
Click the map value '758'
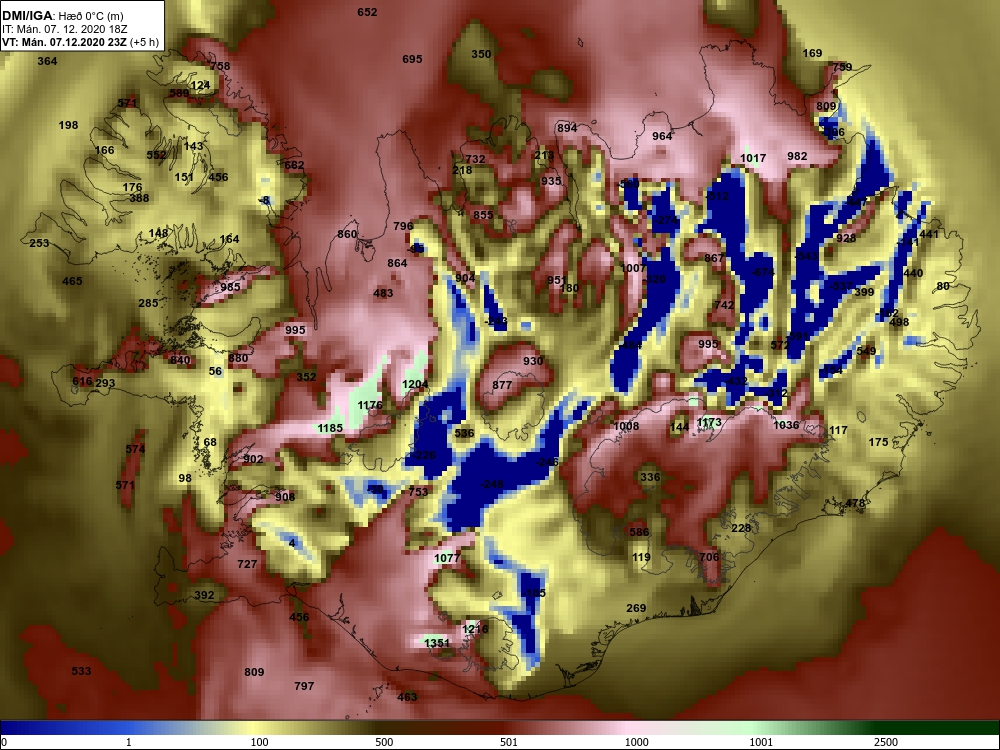219,66
